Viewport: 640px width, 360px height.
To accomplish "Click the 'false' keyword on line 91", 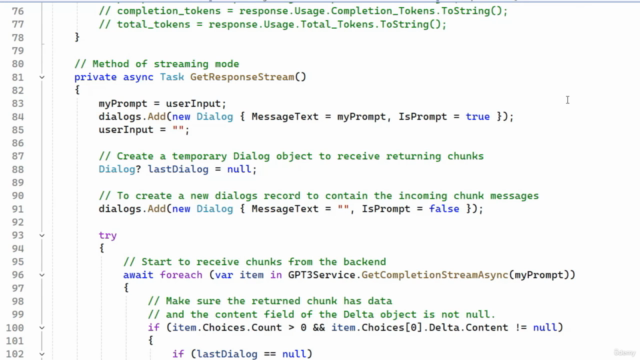I will [444, 209].
